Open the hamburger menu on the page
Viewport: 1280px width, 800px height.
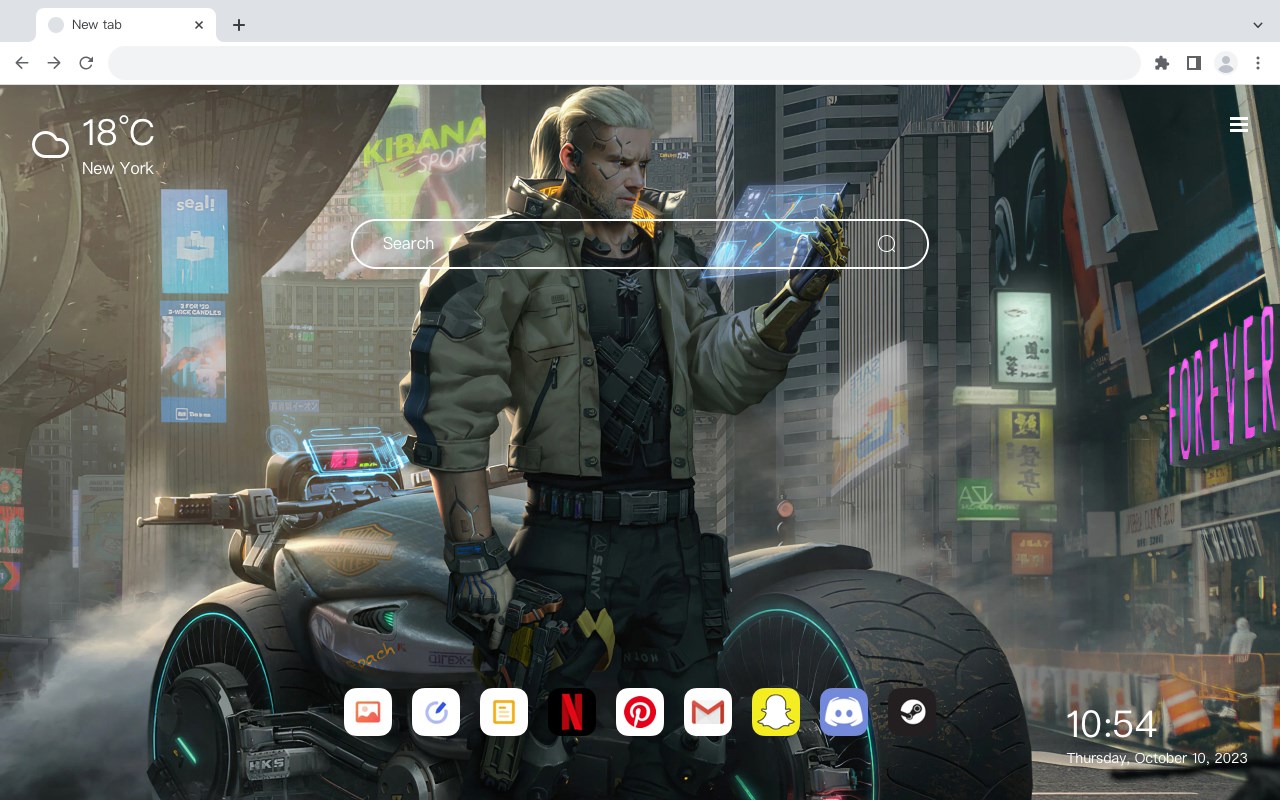[1239, 124]
